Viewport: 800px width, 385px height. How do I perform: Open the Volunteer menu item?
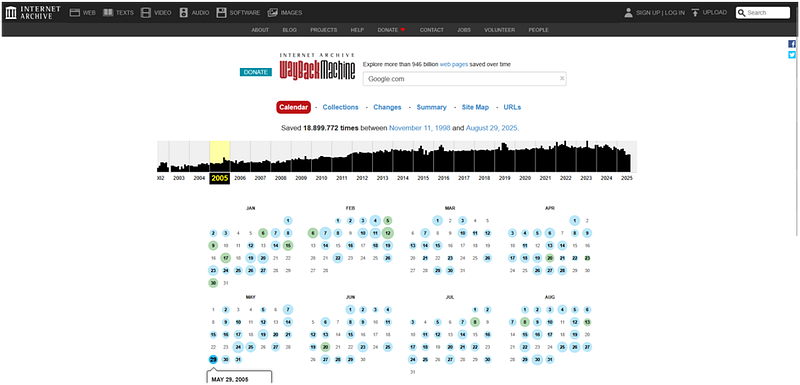click(499, 30)
